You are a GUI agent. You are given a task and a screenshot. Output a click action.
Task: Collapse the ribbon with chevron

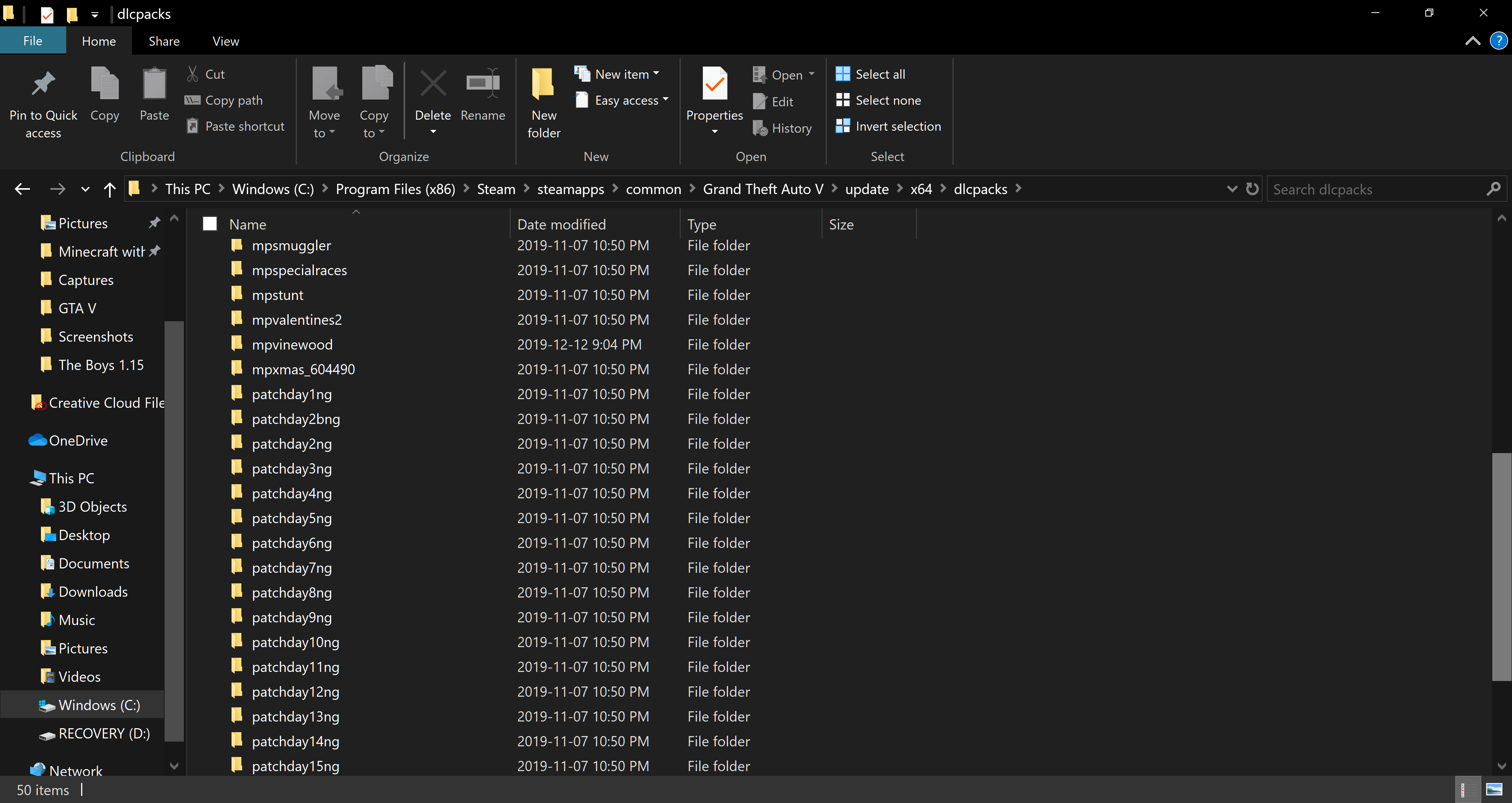point(1473,41)
